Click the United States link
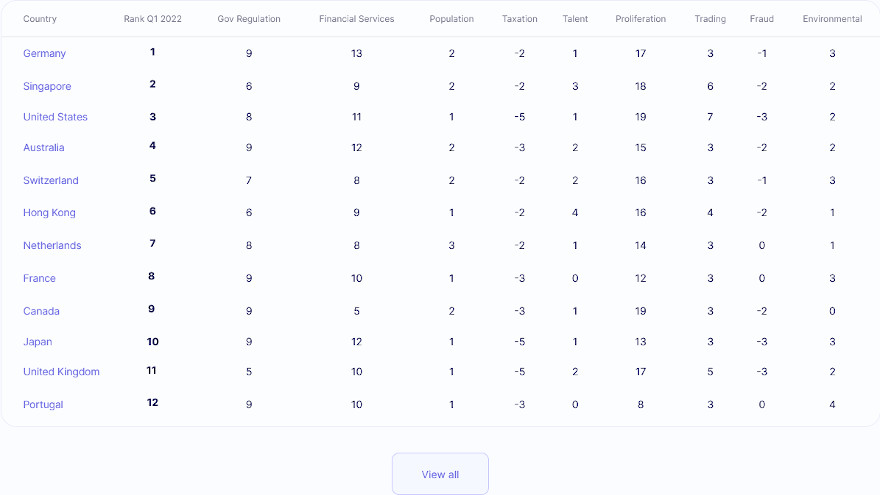The width and height of the screenshot is (880, 495). click(55, 117)
